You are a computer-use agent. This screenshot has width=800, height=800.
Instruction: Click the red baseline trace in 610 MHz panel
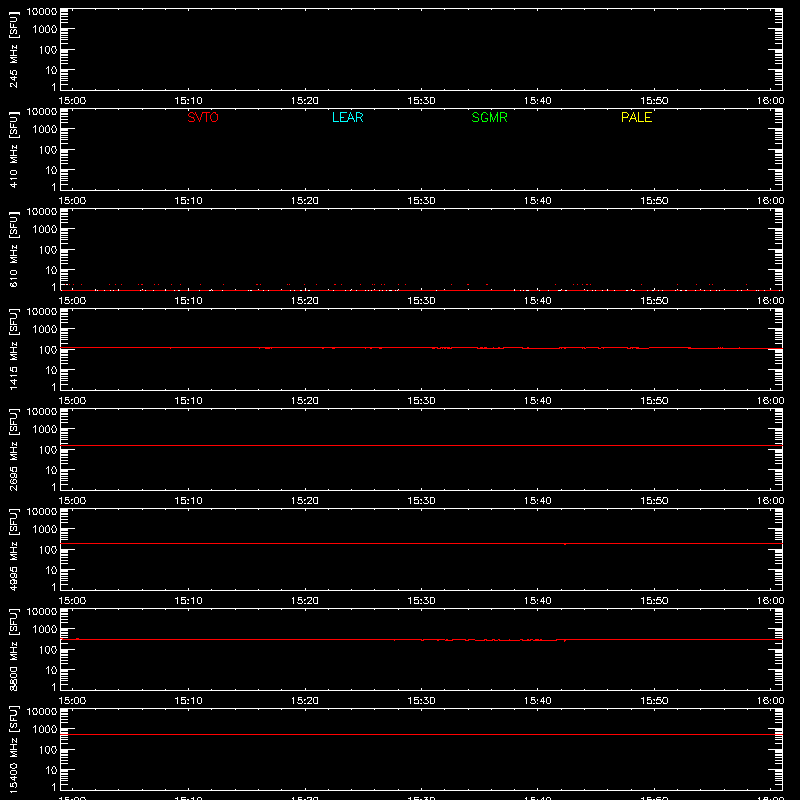[x=421, y=290]
